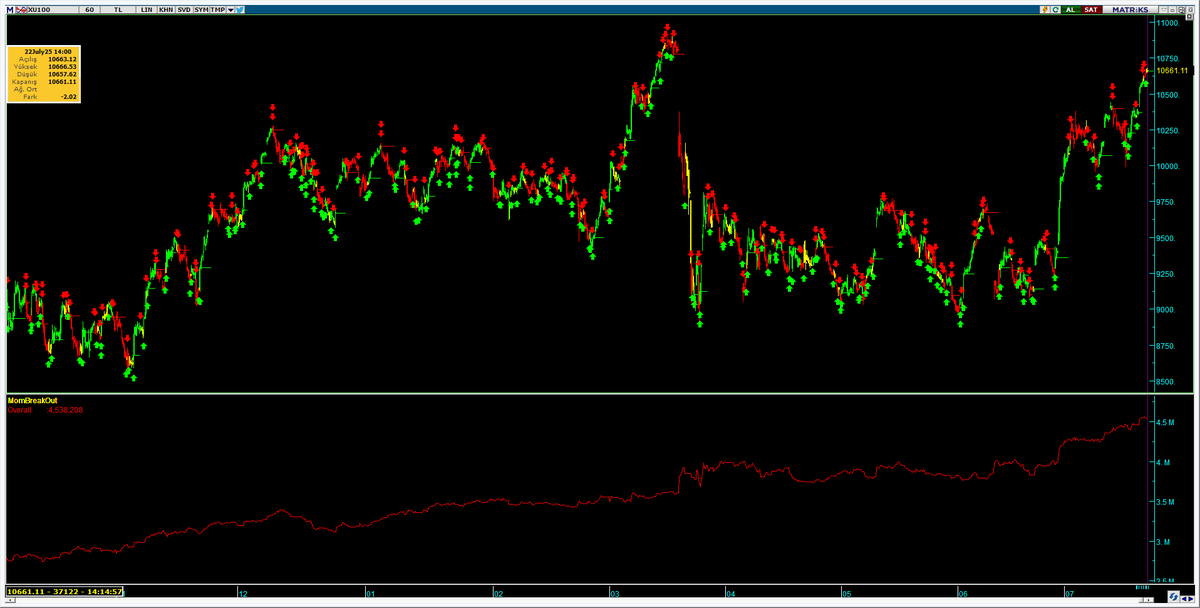The height and width of the screenshot is (608, 1200).
Task: Change the 60 period setting
Action: click(89, 10)
